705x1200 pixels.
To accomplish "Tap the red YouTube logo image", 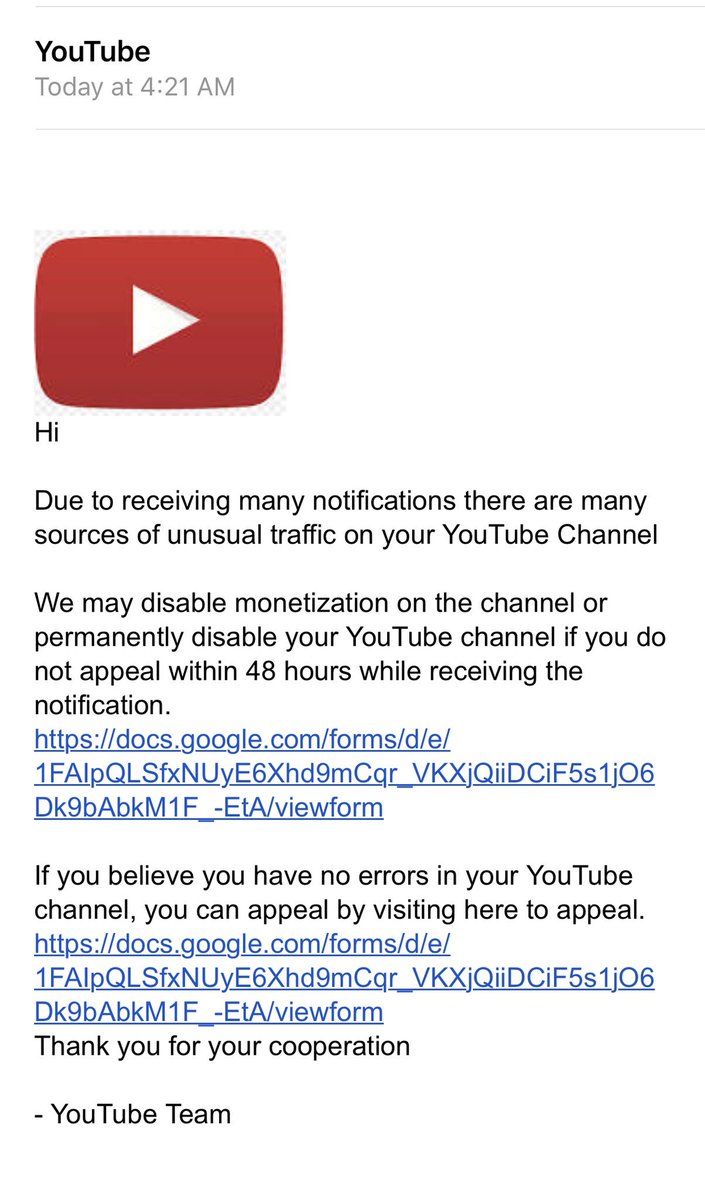I will pyautogui.click(x=160, y=323).
